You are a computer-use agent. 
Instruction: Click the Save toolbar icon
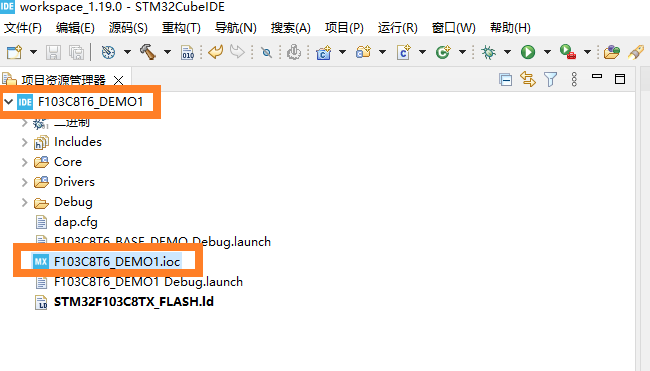53,52
